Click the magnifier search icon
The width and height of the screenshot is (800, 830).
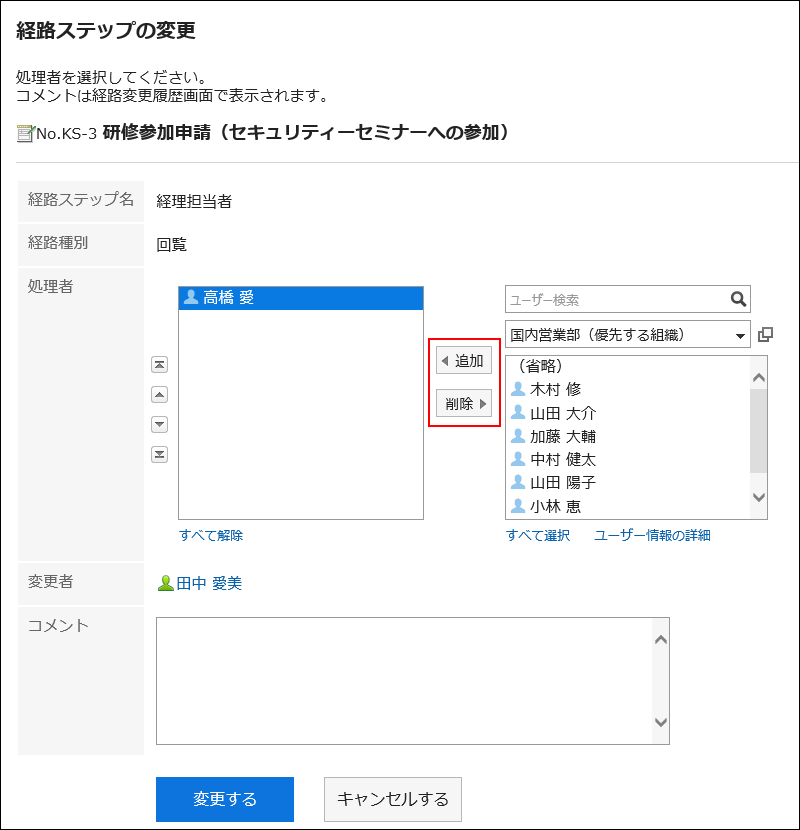(x=738, y=299)
